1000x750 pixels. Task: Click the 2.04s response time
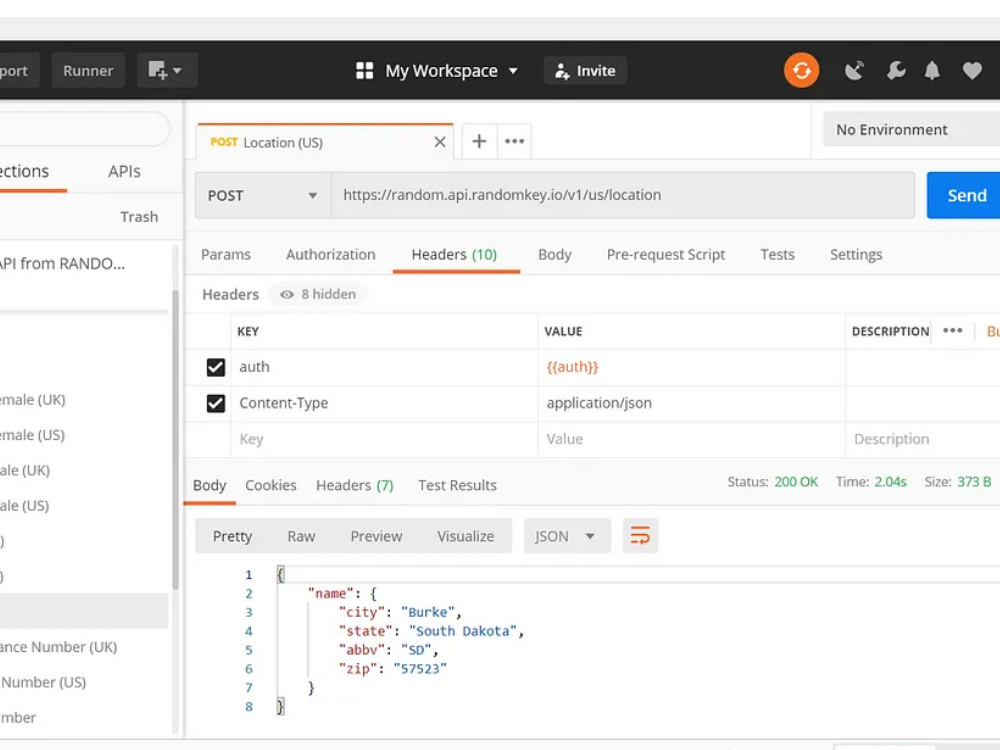click(x=890, y=482)
